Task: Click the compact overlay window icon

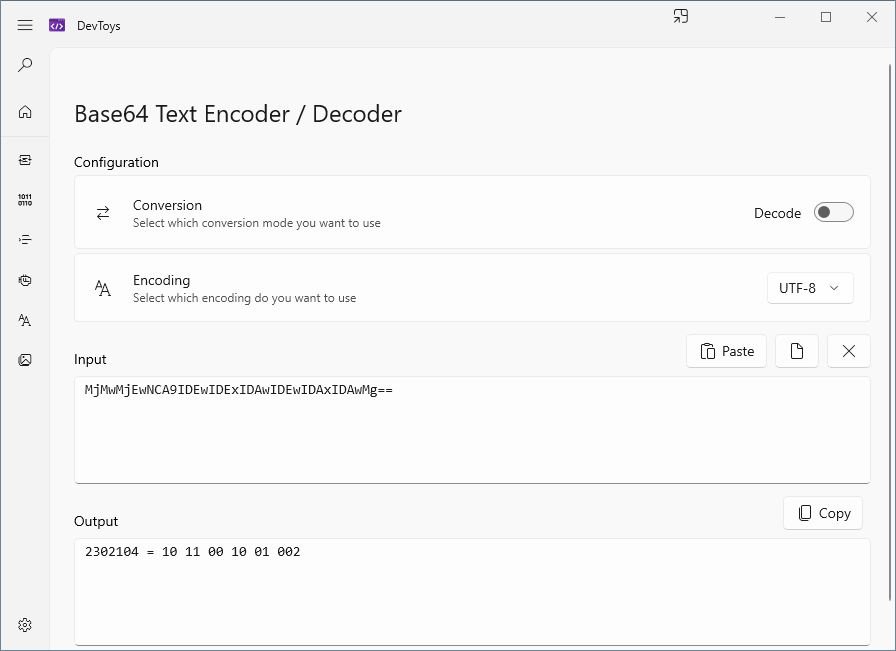Action: (681, 16)
